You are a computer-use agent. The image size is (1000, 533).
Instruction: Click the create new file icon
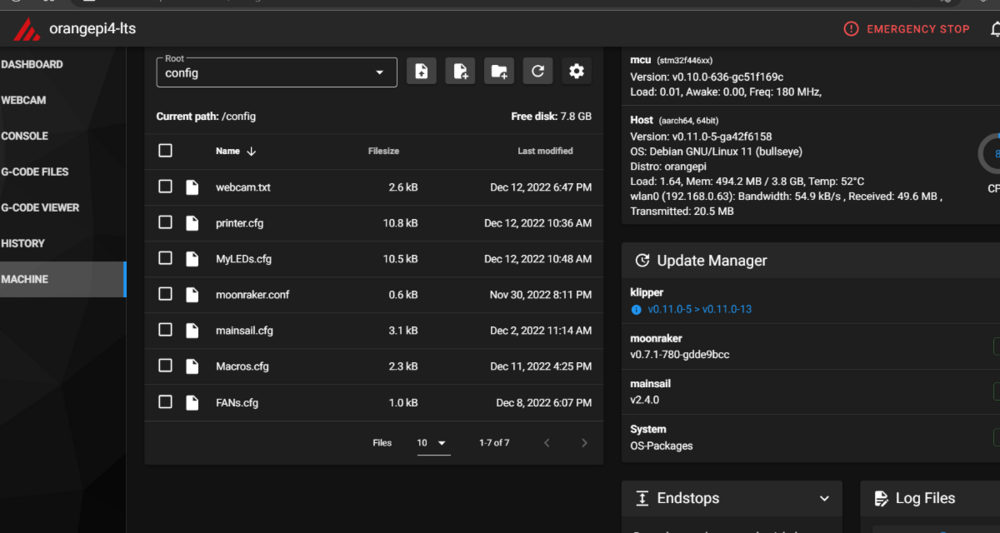pyautogui.click(x=460, y=71)
